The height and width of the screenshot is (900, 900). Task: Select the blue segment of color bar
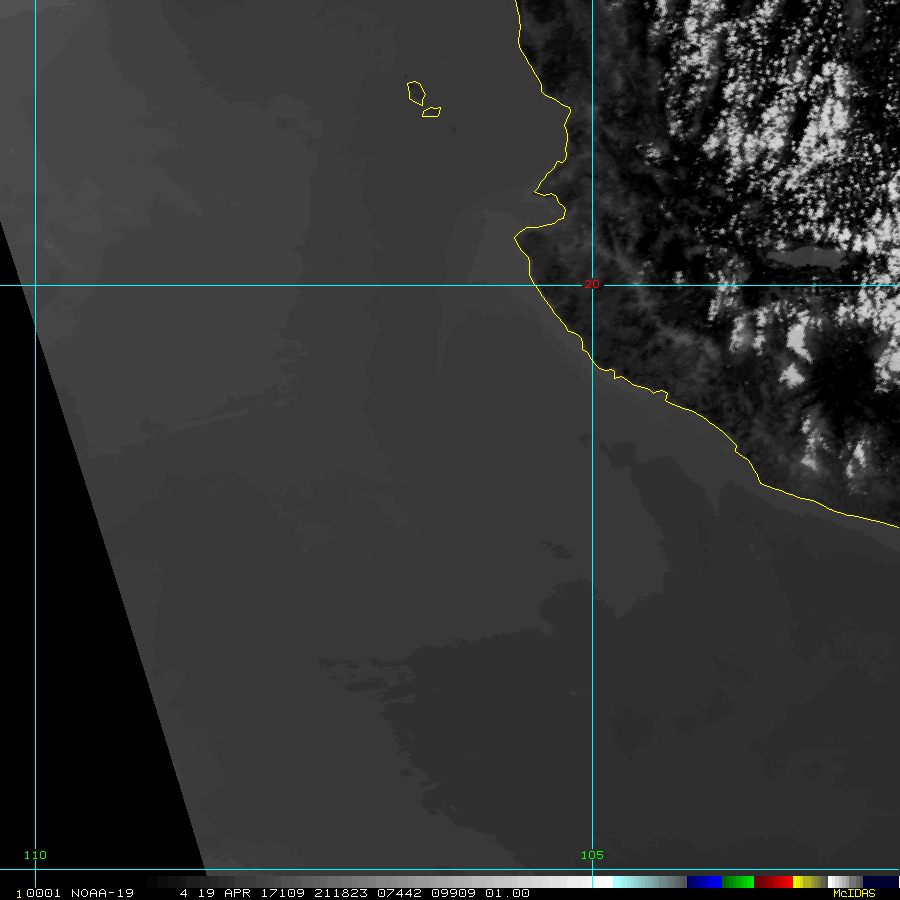point(704,882)
